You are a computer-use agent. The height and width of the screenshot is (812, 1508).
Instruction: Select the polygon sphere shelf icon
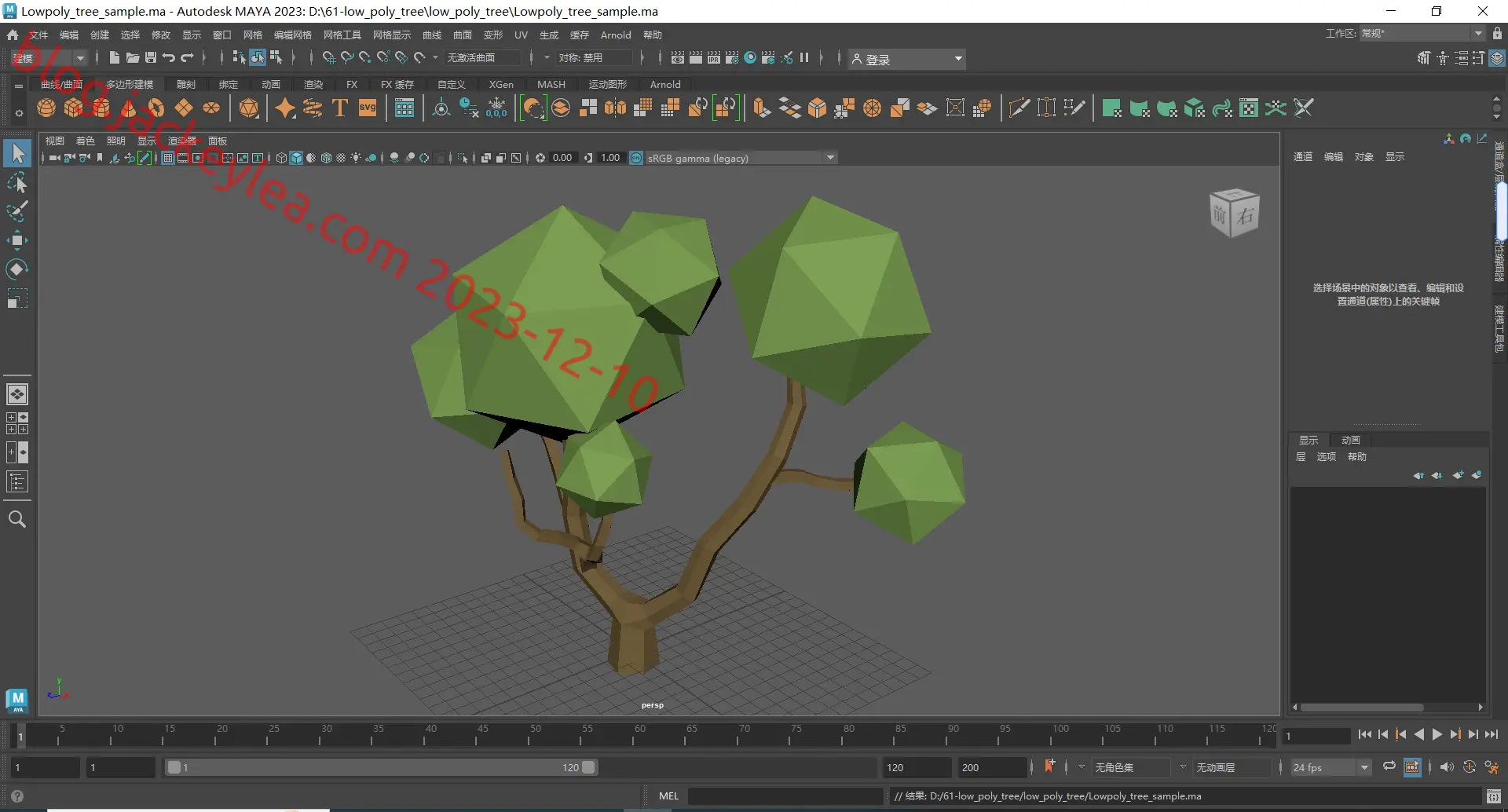46,108
